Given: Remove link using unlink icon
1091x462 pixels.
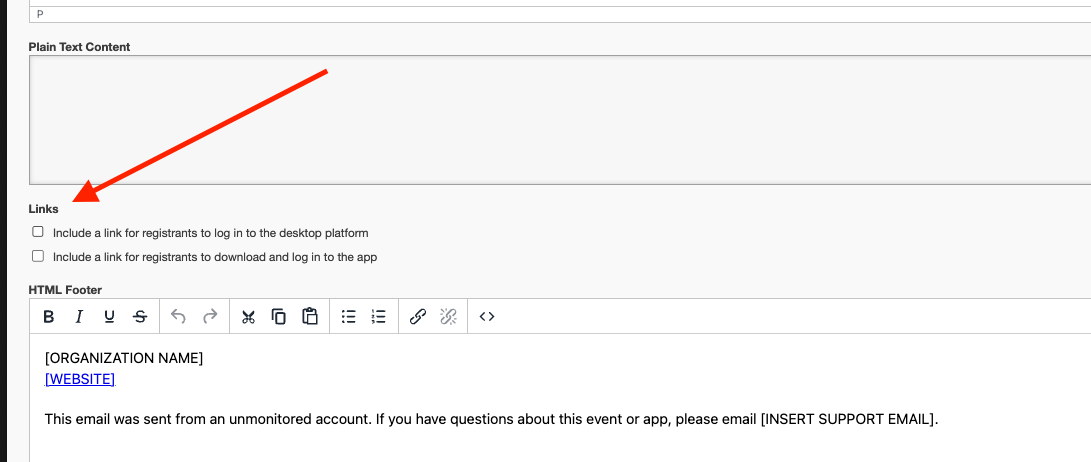Looking at the screenshot, I should pyautogui.click(x=449, y=317).
